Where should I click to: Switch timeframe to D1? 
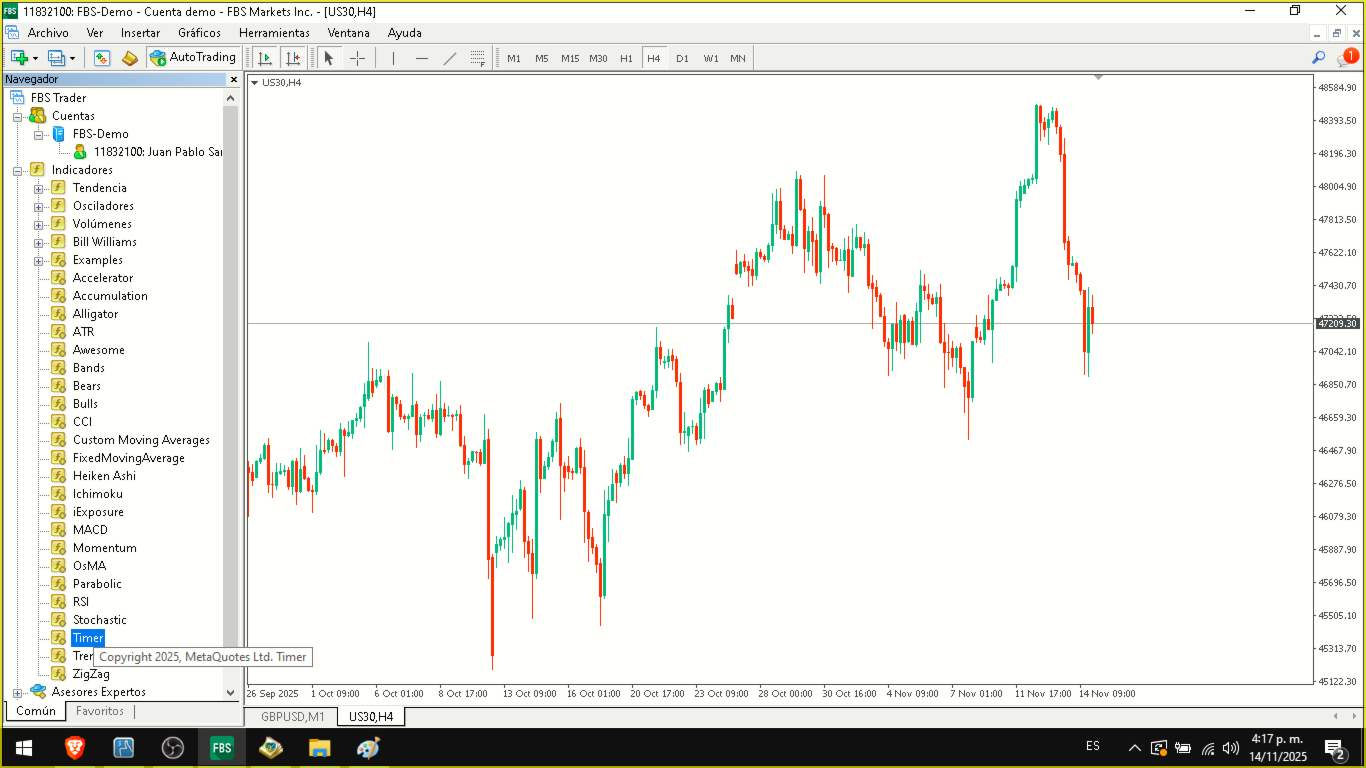[x=682, y=58]
